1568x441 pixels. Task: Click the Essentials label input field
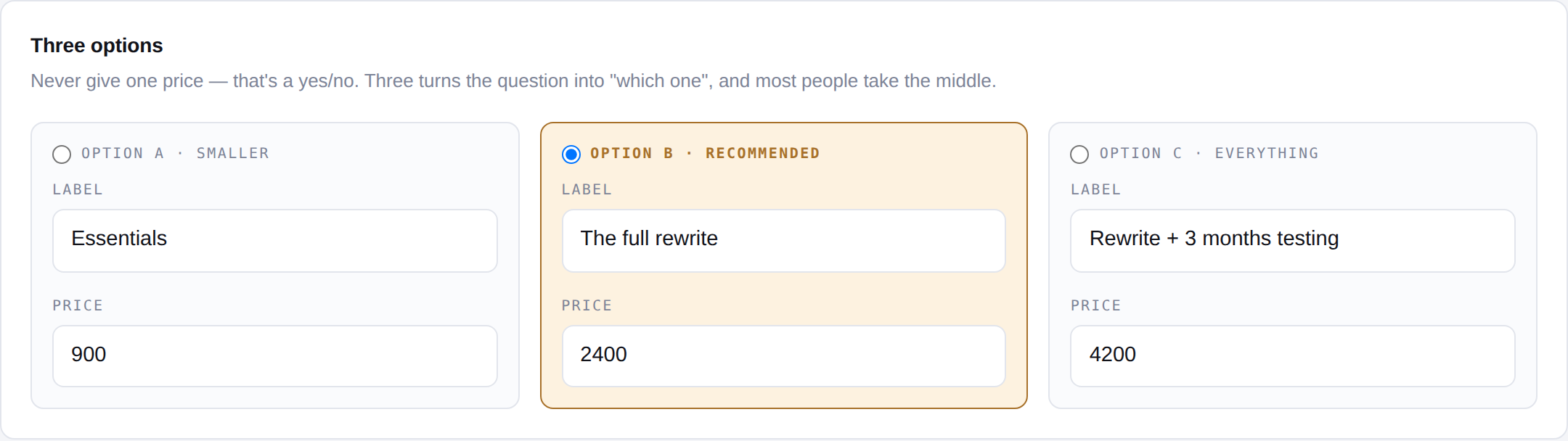275,241
